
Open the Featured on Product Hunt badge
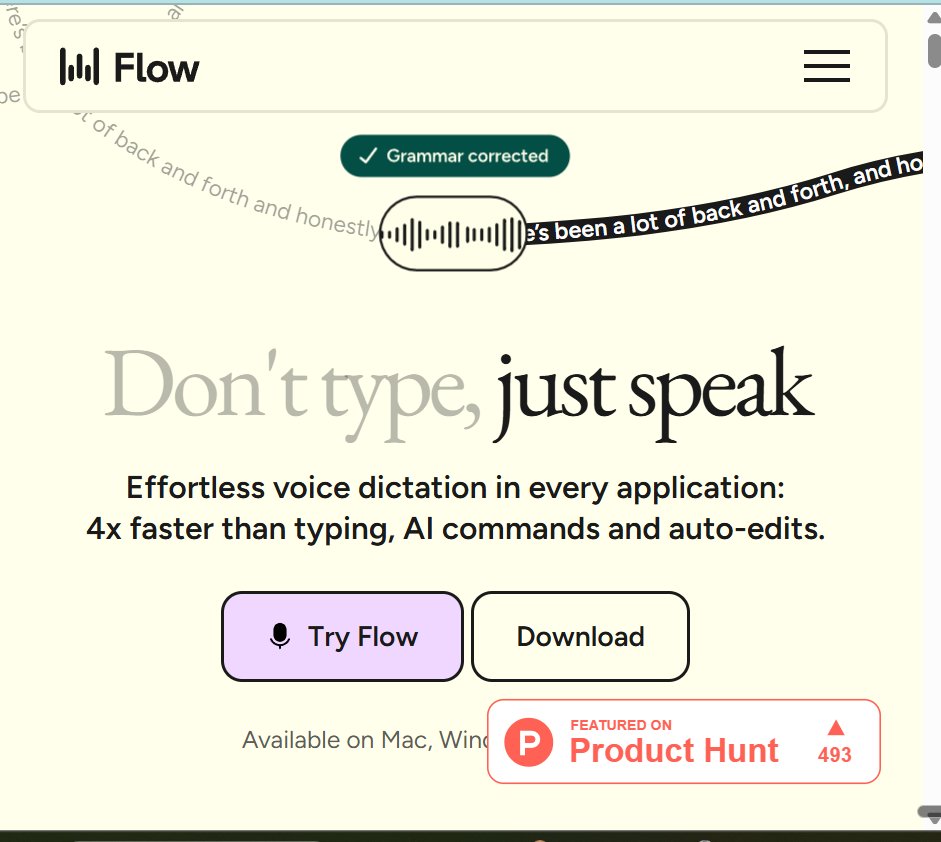684,741
